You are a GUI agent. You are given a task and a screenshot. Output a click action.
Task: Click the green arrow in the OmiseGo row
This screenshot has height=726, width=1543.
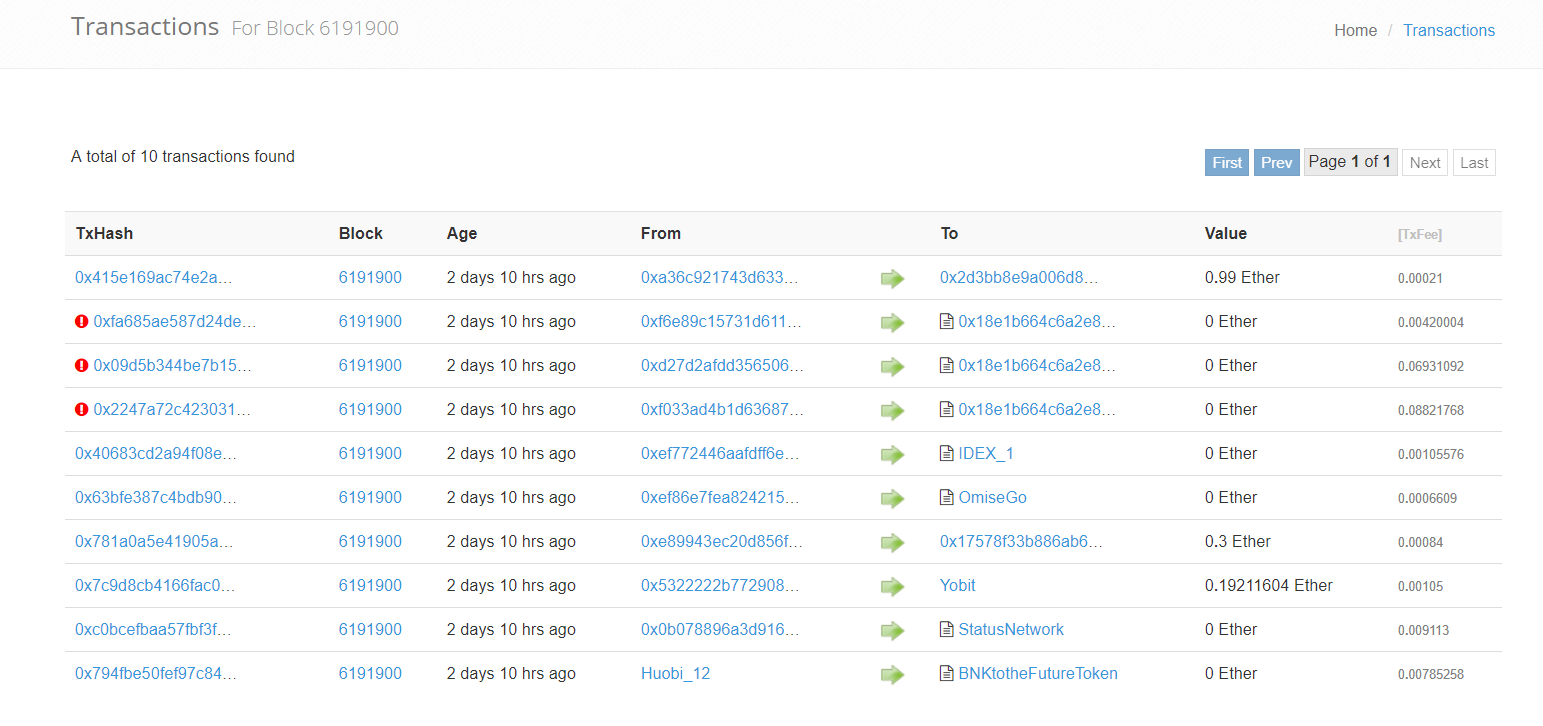pyautogui.click(x=892, y=499)
